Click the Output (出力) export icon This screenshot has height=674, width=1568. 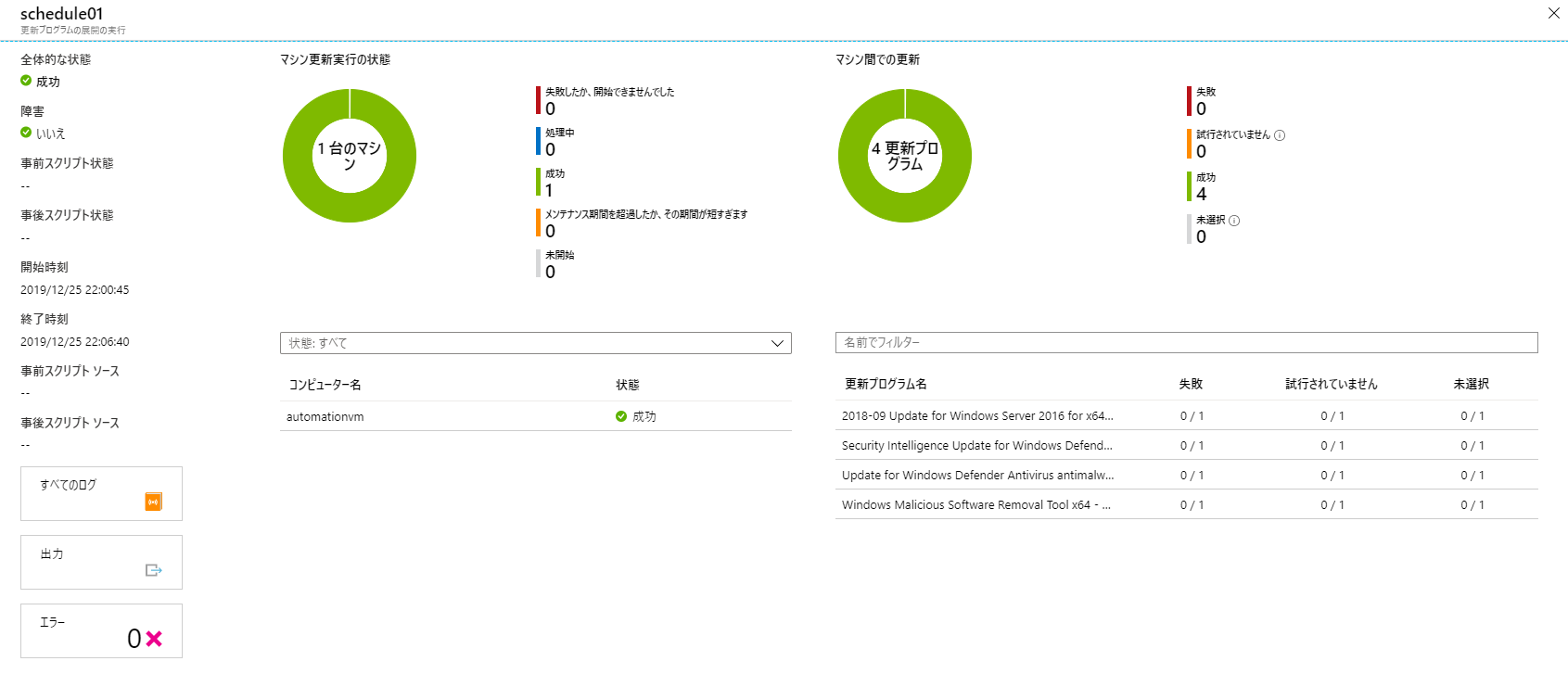tap(154, 570)
